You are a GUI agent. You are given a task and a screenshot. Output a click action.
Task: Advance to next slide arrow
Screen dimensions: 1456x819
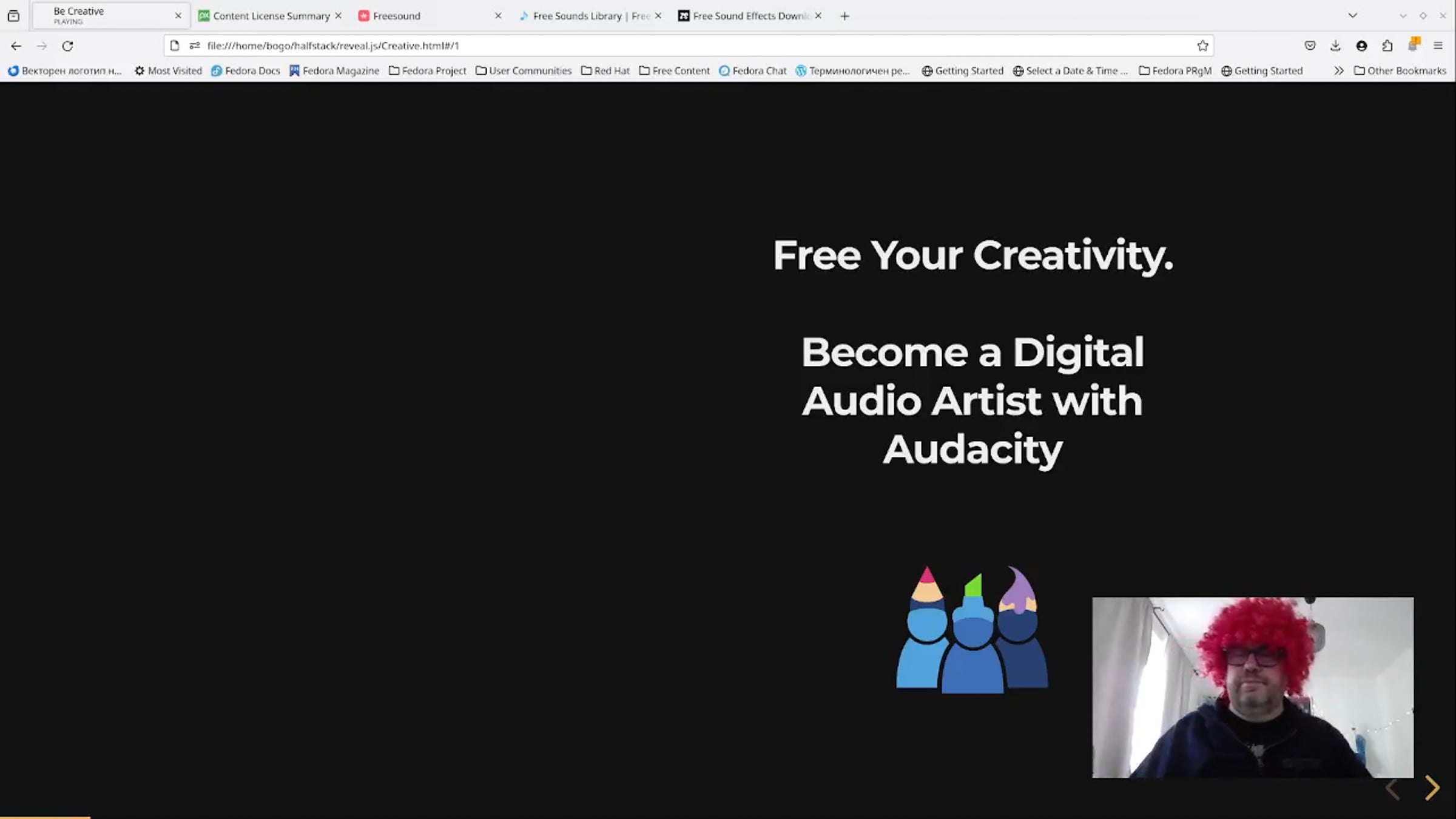click(1432, 788)
